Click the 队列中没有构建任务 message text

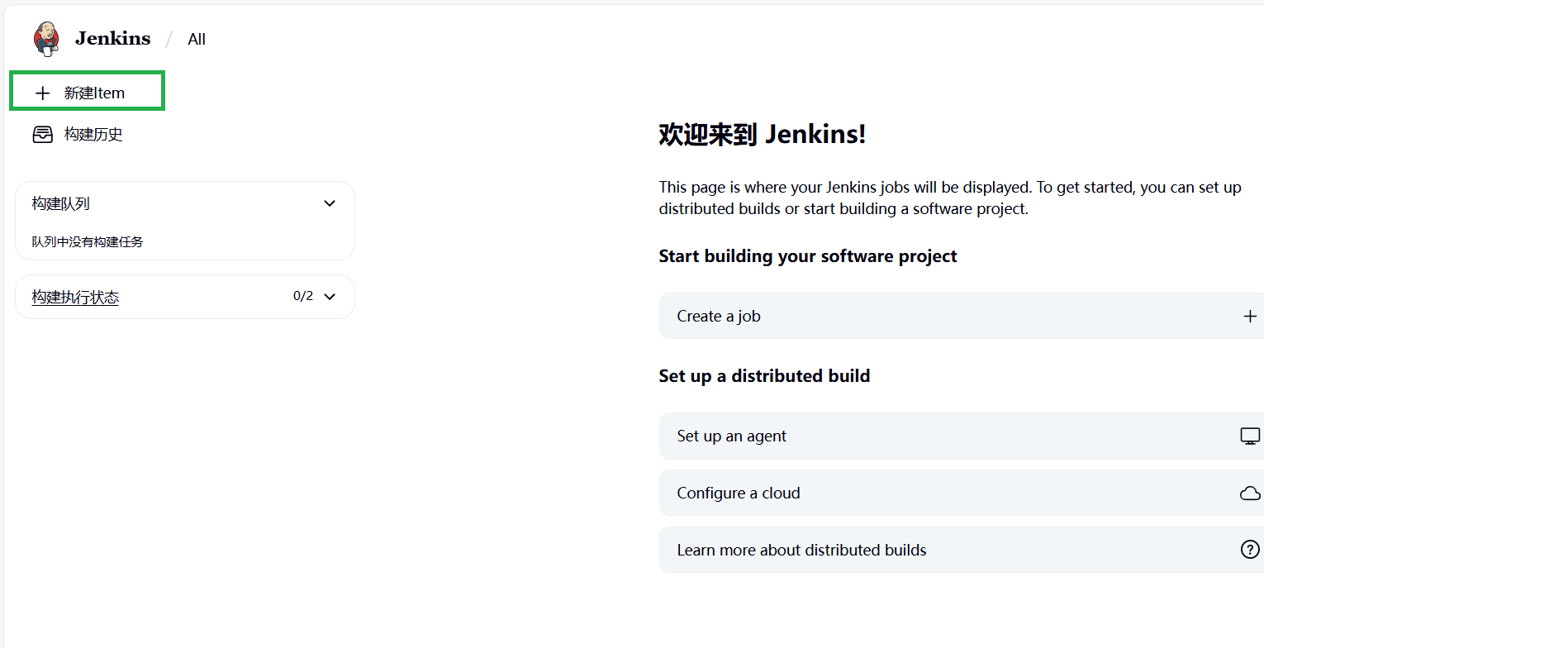click(x=88, y=242)
